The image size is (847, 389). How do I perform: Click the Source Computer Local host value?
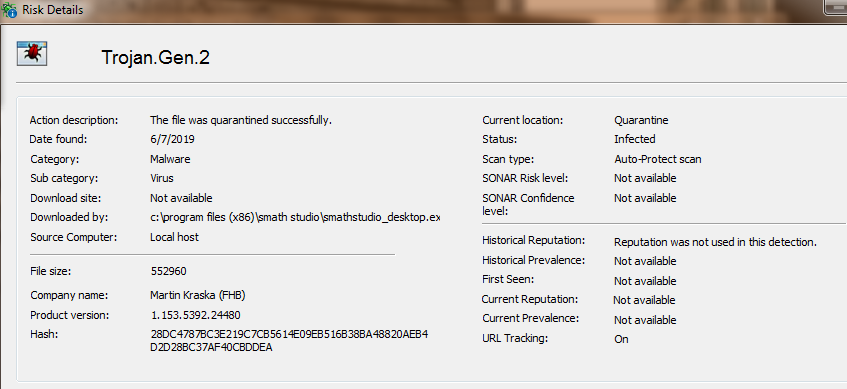(x=174, y=237)
